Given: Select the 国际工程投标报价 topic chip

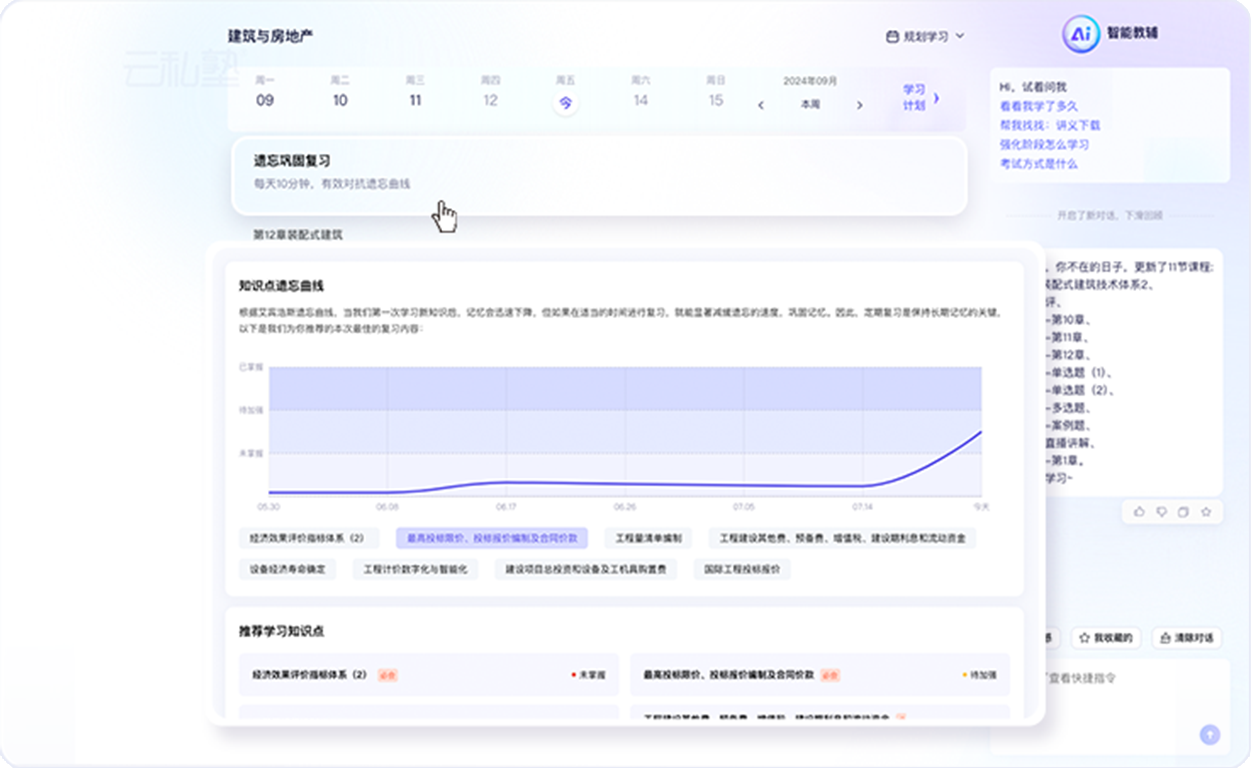Looking at the screenshot, I should 742,569.
